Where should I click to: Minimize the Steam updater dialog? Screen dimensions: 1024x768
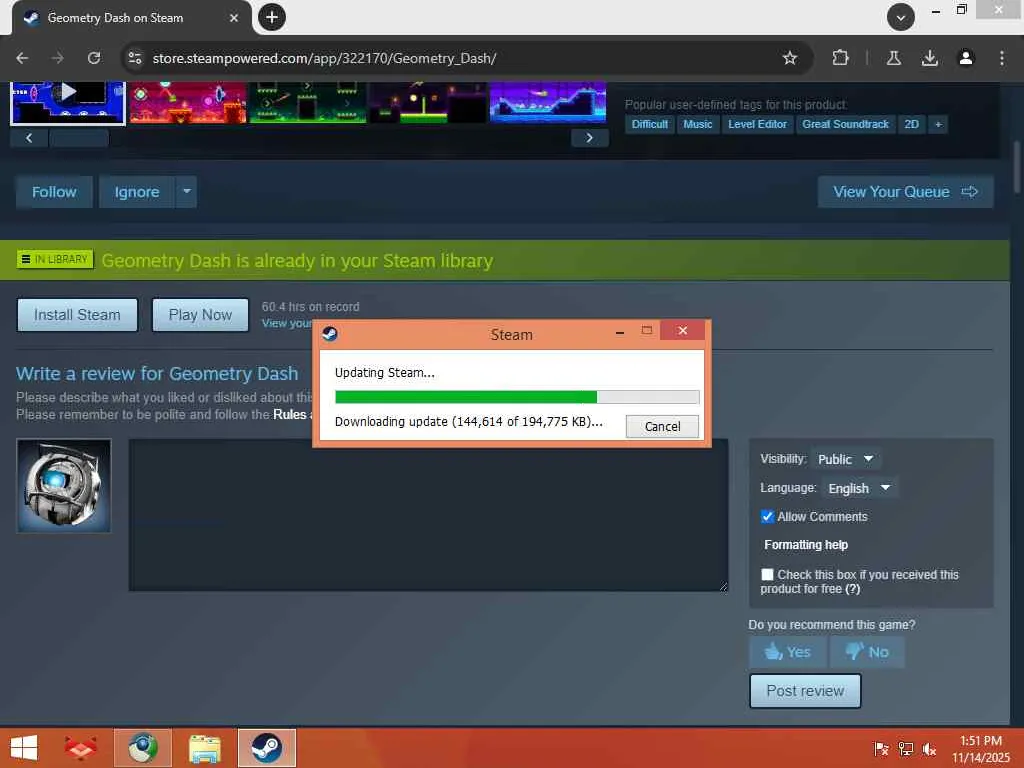(x=620, y=332)
